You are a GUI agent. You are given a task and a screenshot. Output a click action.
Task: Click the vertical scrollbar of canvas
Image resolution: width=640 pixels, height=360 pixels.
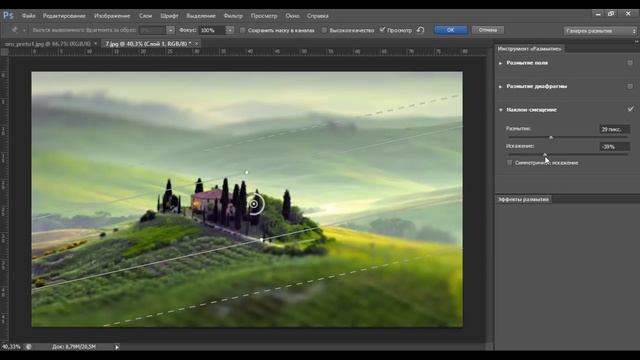(x=489, y=199)
